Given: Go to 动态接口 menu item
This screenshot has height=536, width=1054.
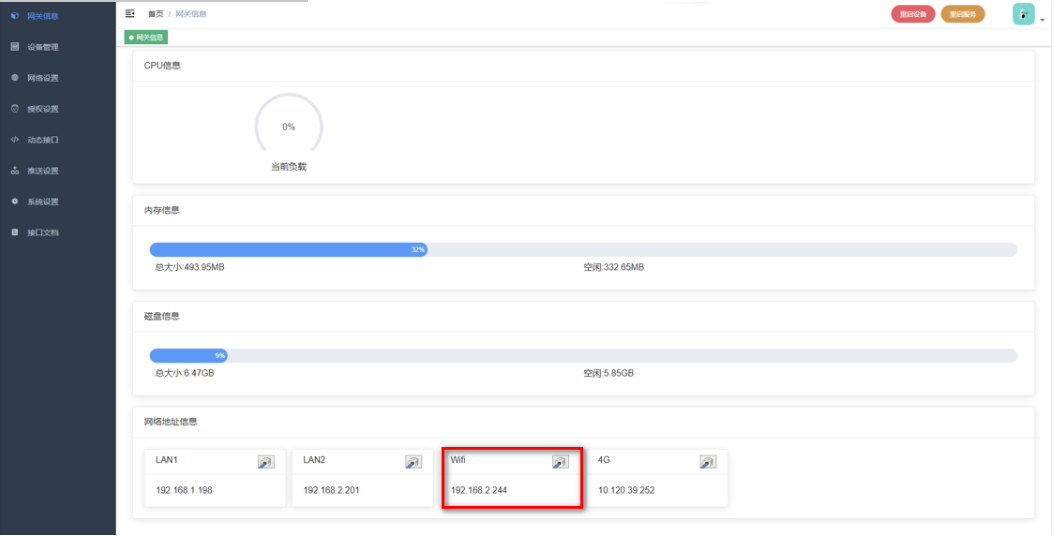Looking at the screenshot, I should (x=42, y=140).
